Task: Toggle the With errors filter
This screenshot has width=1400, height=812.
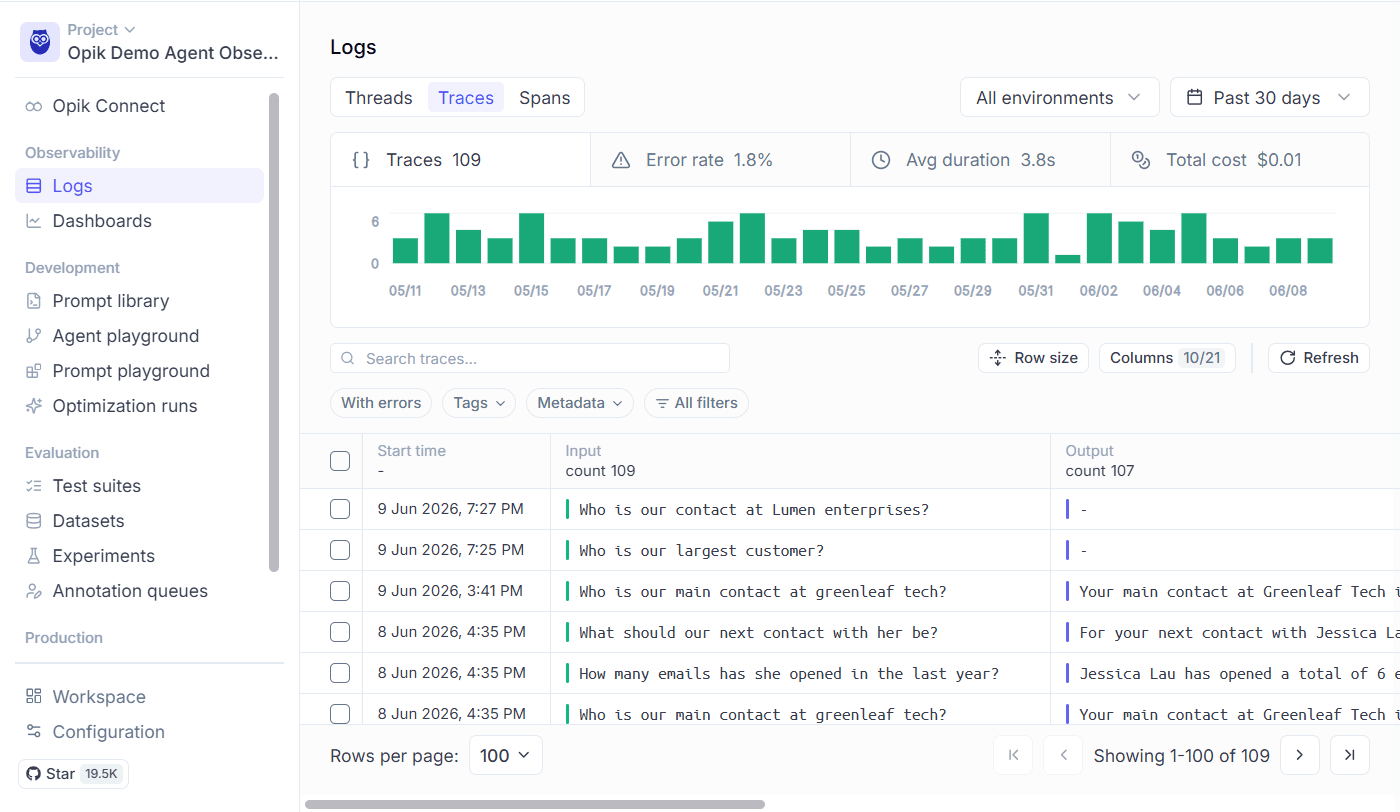Action: click(x=381, y=403)
